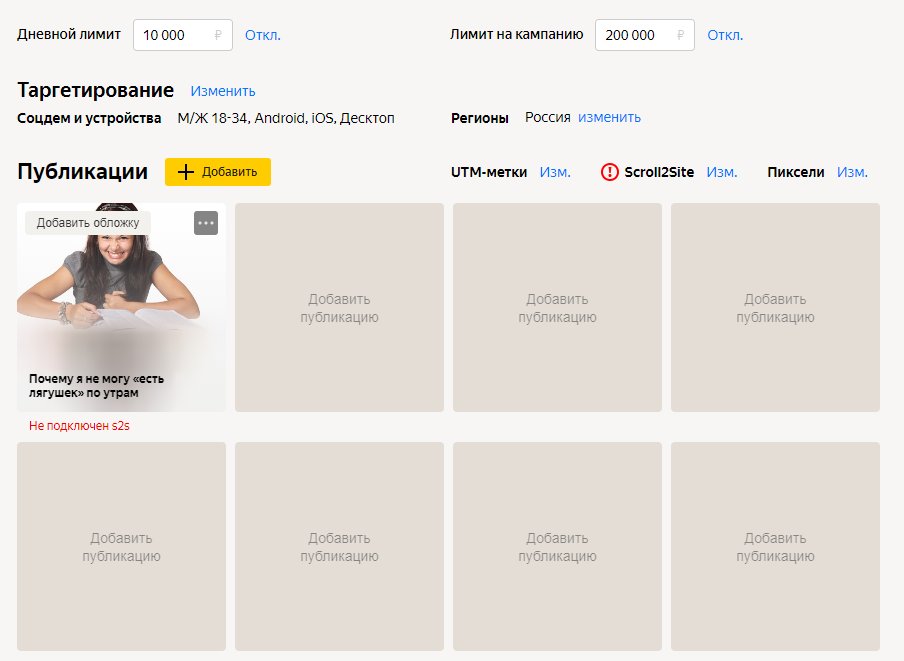Click Добавить обложку on the publication
Screen dimensions: 904x661
(x=88, y=222)
